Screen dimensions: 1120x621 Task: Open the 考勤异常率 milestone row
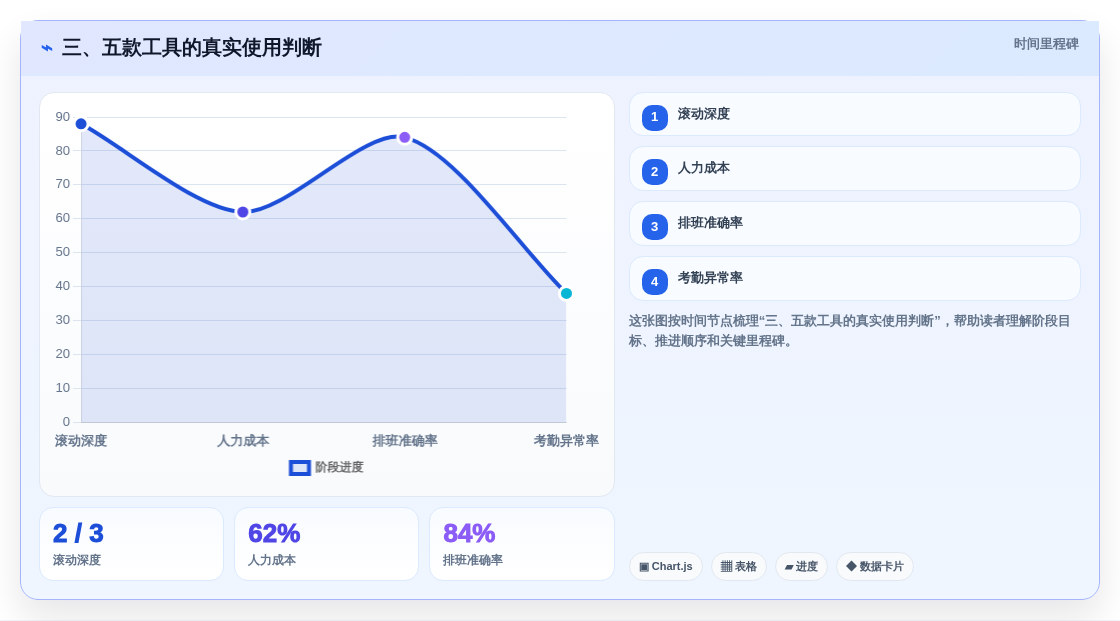click(854, 279)
